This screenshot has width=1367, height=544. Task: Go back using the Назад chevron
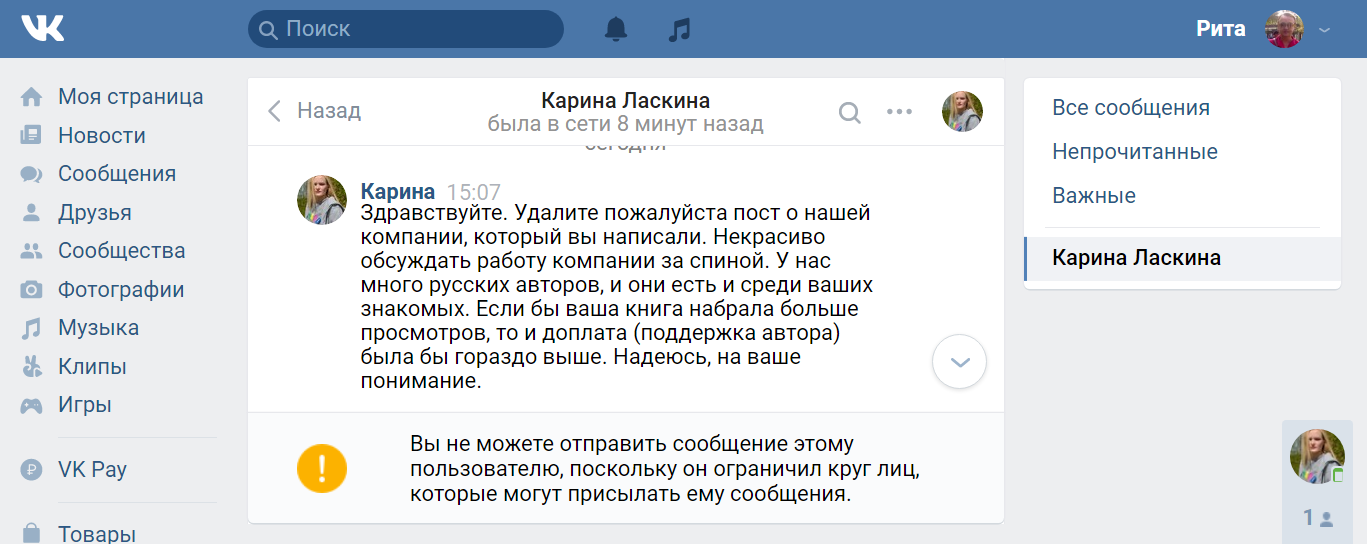(x=275, y=111)
